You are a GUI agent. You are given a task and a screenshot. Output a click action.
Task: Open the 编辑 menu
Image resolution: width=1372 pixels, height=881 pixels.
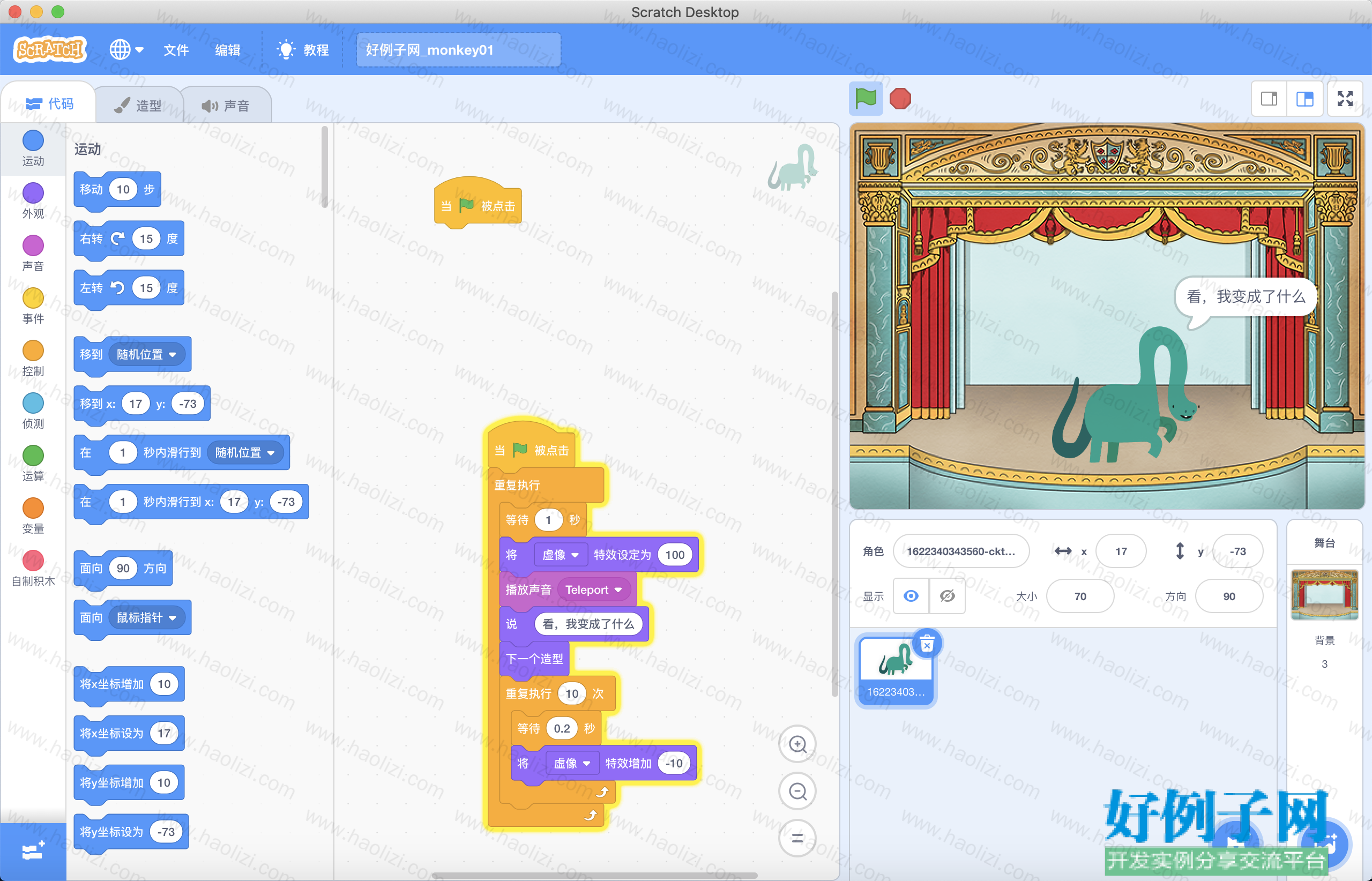click(227, 50)
